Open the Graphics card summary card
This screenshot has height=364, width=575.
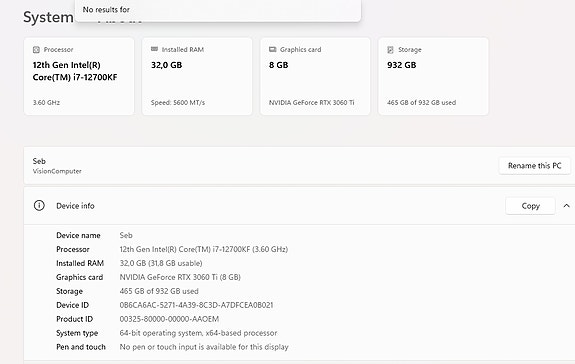(315, 76)
